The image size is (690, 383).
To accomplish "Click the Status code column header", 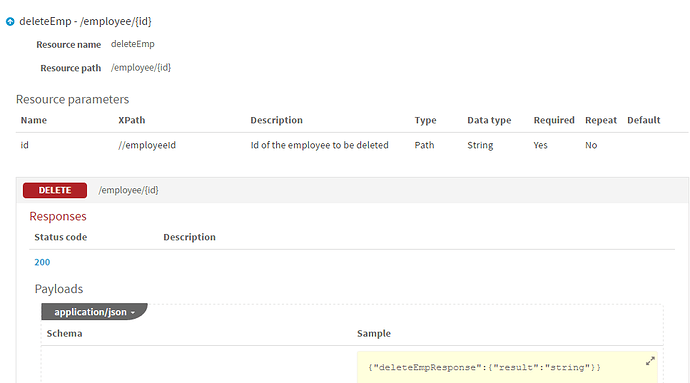I will (x=61, y=237).
